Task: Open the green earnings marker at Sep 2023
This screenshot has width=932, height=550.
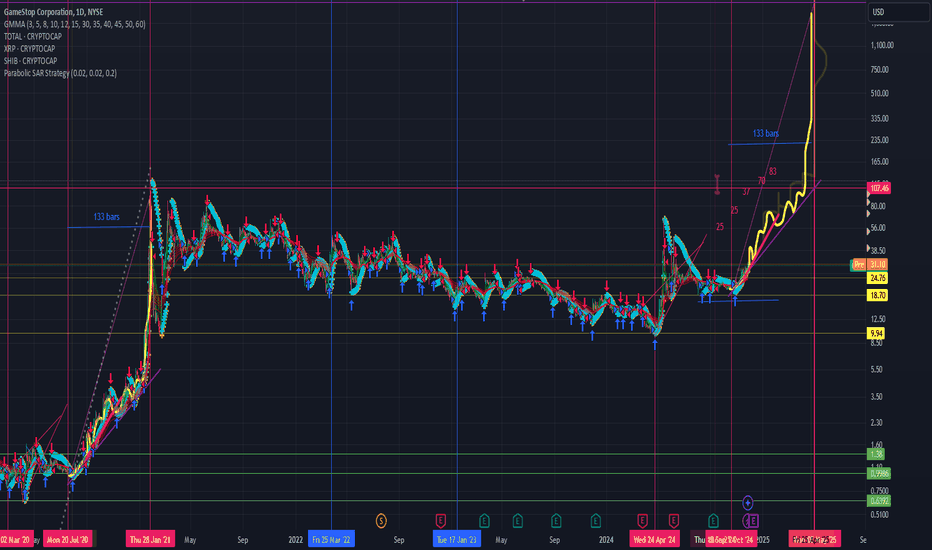Action: click(x=556, y=521)
